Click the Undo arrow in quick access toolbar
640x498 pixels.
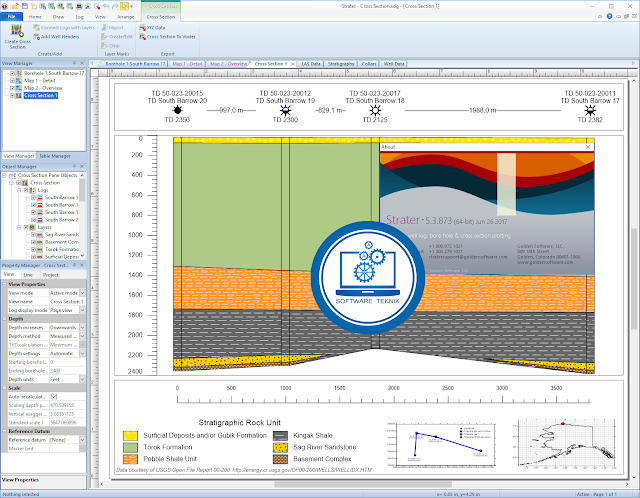point(106,6)
